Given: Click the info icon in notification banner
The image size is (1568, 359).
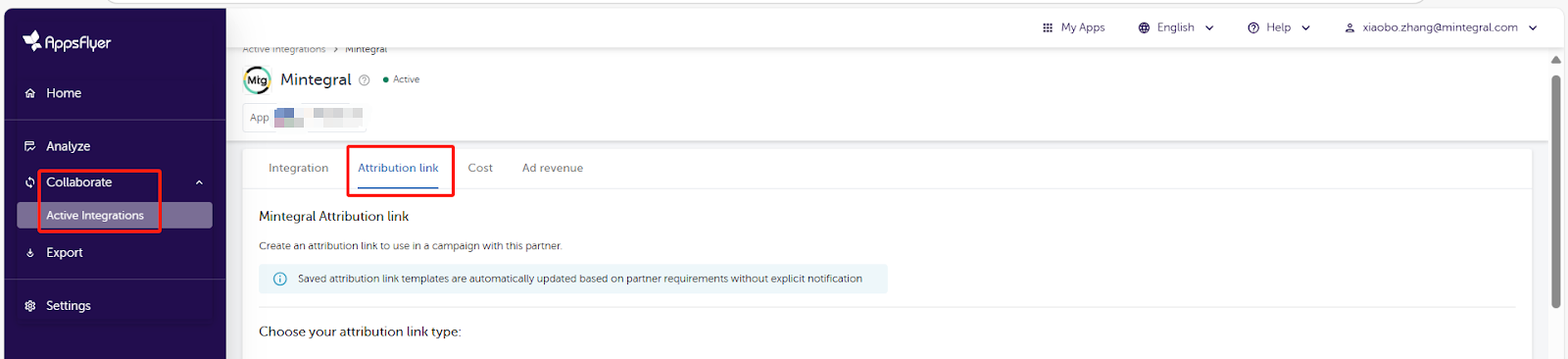Looking at the screenshot, I should point(280,279).
